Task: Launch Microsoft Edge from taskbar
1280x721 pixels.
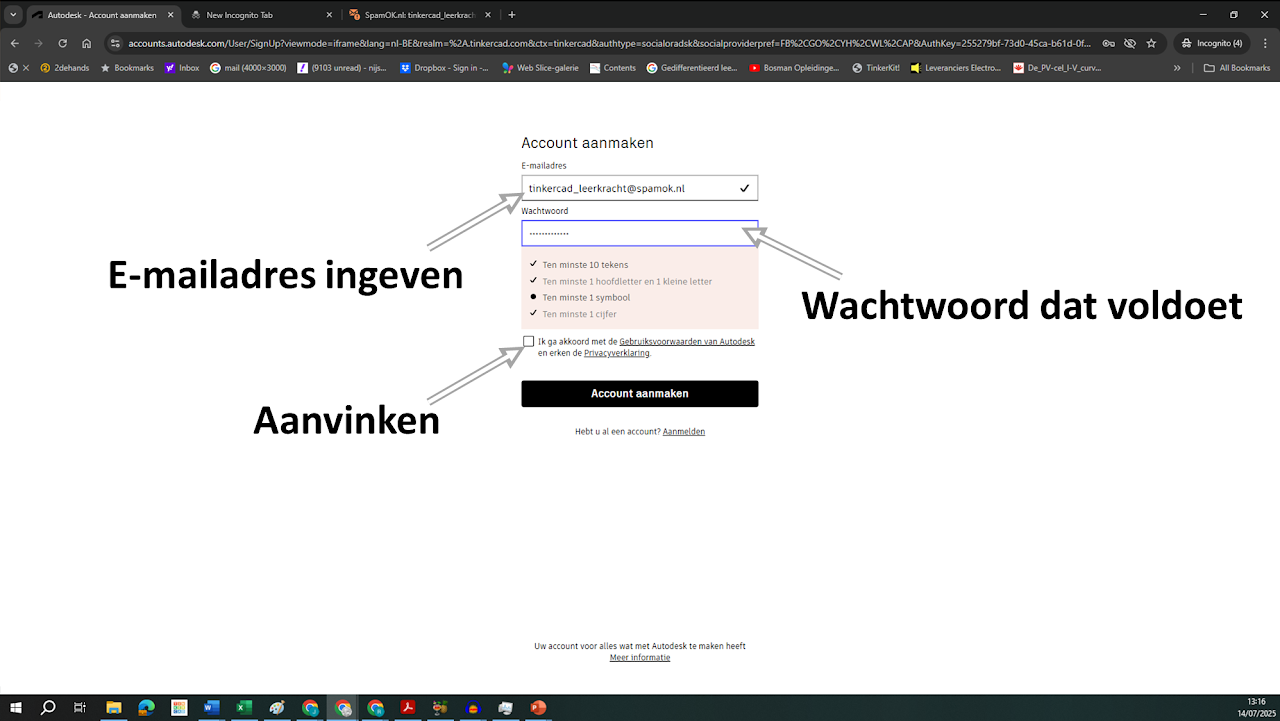Action: point(146,707)
